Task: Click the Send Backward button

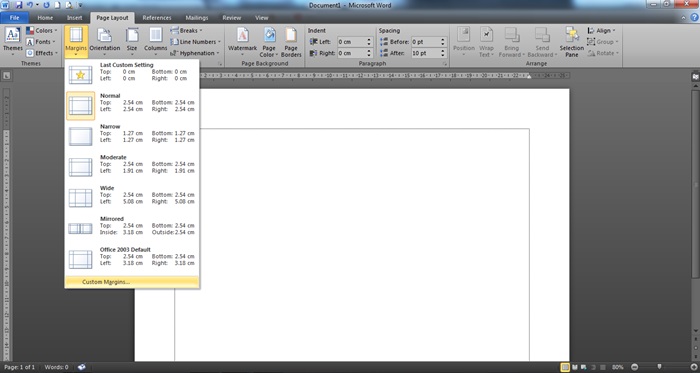Action: (542, 41)
